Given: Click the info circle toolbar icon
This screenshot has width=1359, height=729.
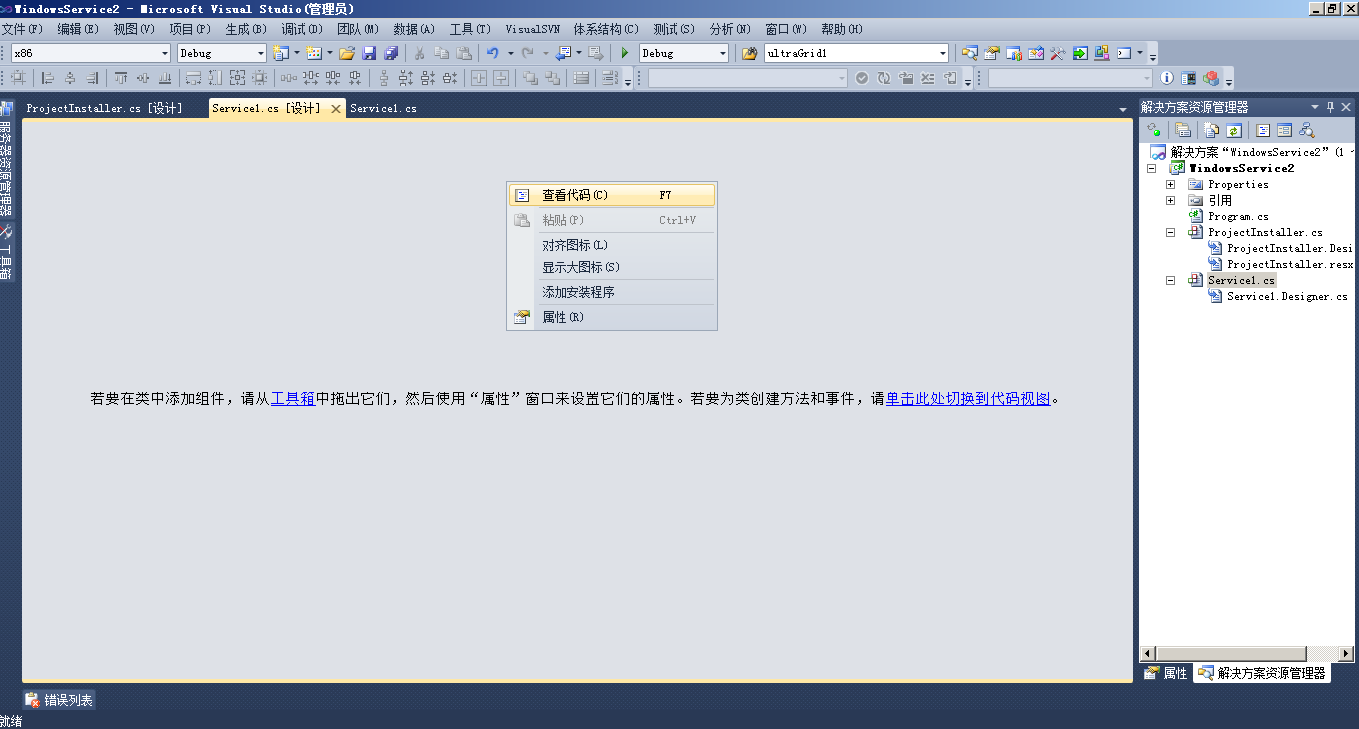Looking at the screenshot, I should click(x=1167, y=78).
